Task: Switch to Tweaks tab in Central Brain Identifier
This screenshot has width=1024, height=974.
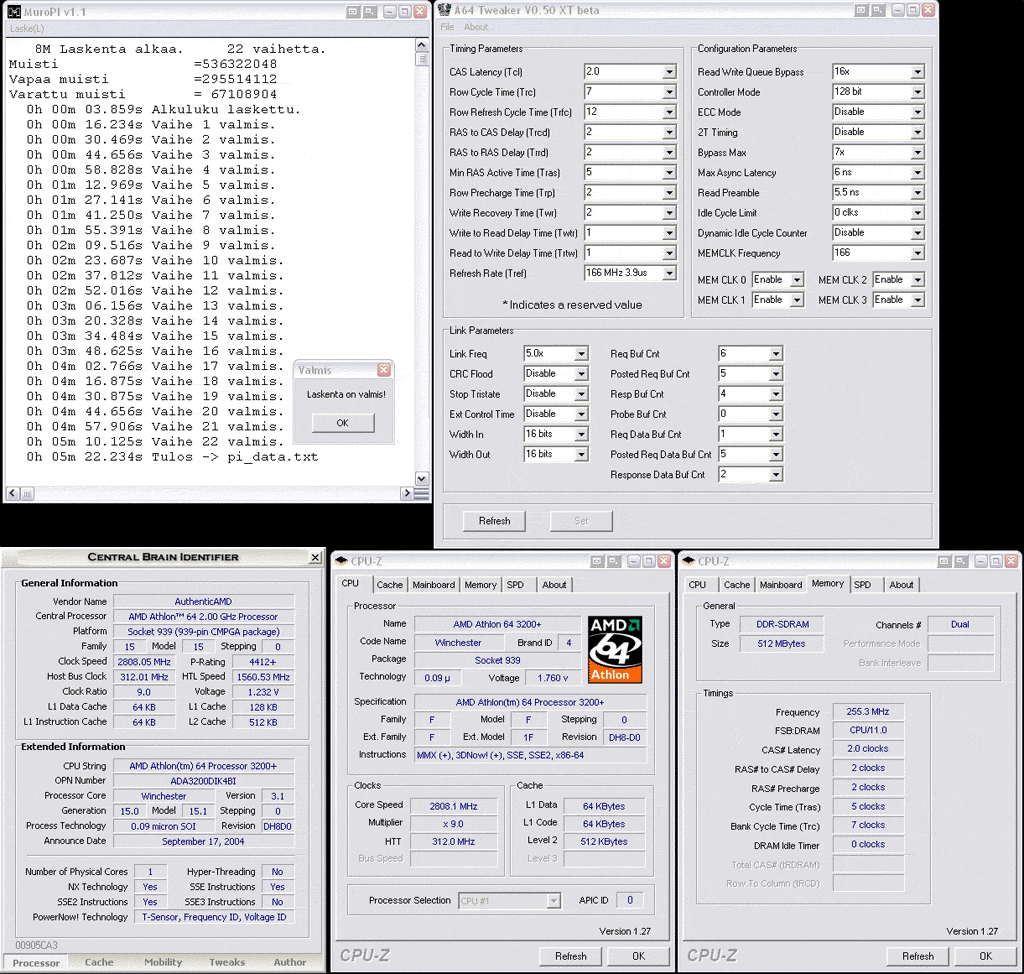Action: click(x=227, y=962)
